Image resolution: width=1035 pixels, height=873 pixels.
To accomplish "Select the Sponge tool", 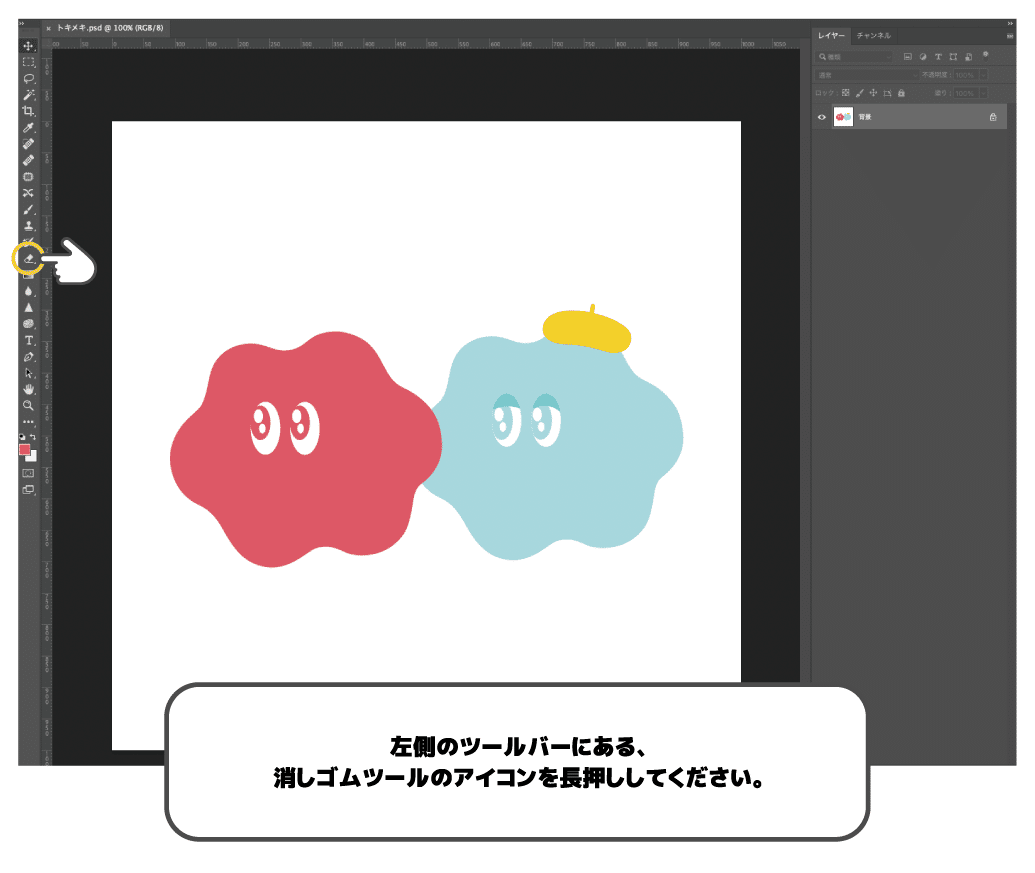I will click(x=28, y=324).
